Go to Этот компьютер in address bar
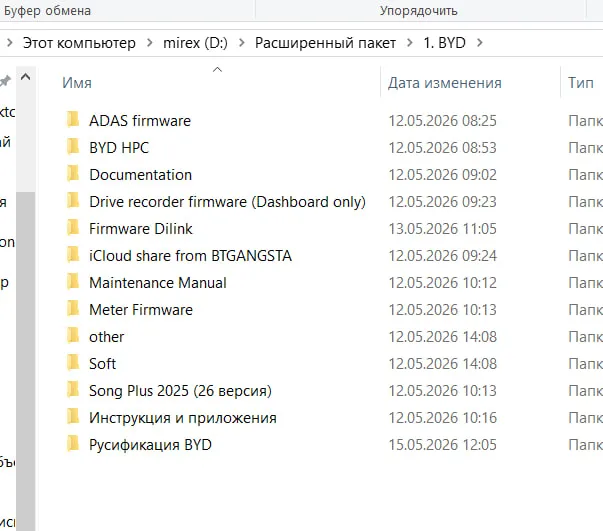 [79, 43]
